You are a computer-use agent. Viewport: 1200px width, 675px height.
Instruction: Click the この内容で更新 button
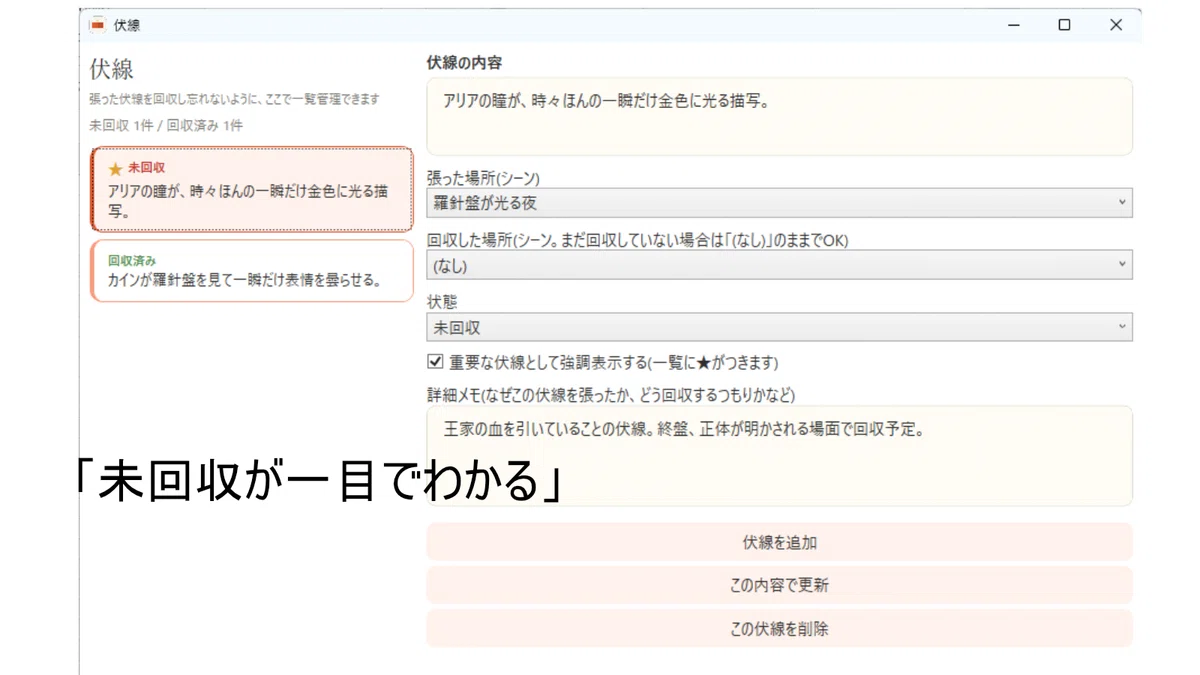point(779,586)
